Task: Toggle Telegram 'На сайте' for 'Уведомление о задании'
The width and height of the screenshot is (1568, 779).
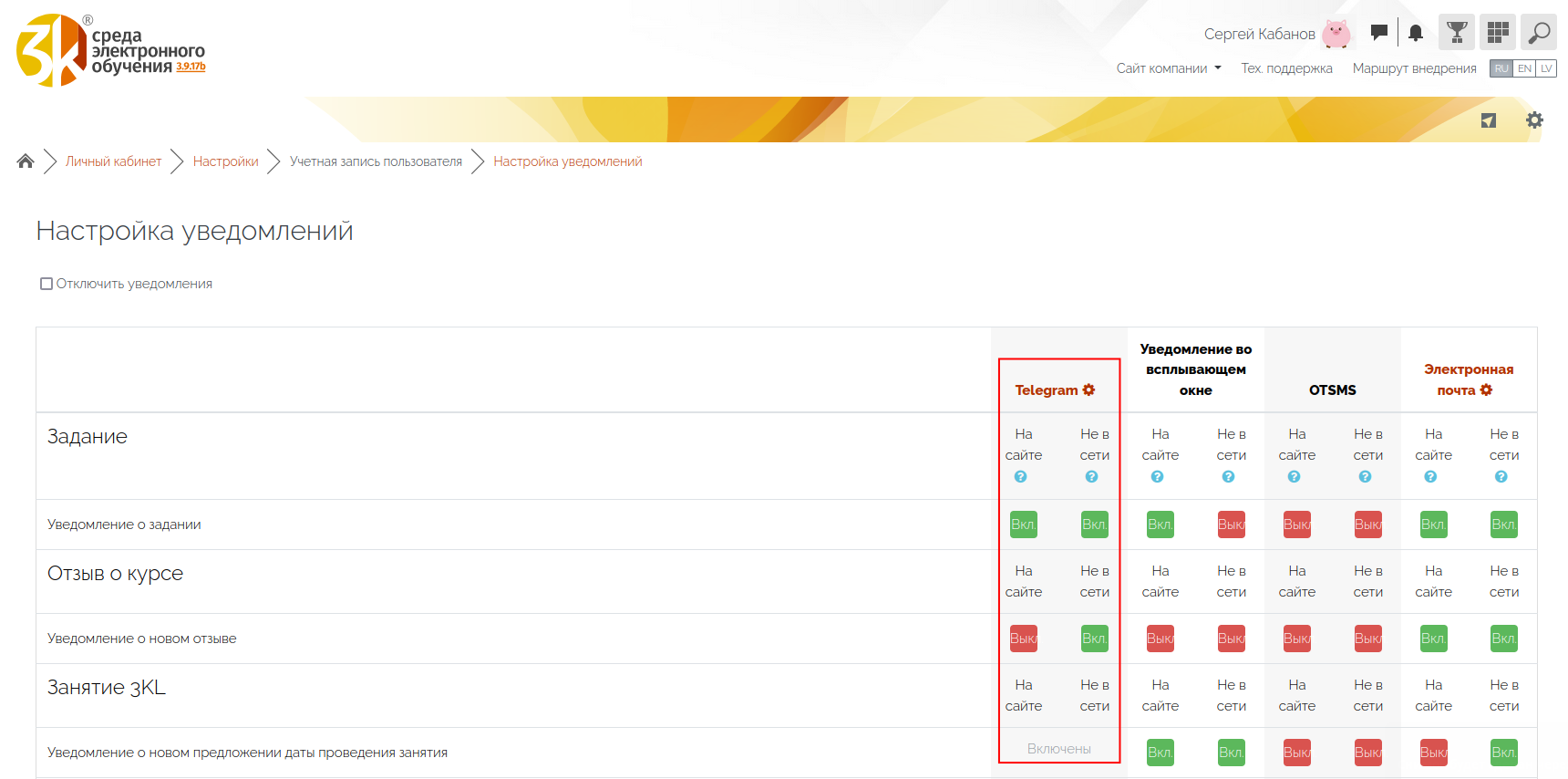Action: 1024,525
